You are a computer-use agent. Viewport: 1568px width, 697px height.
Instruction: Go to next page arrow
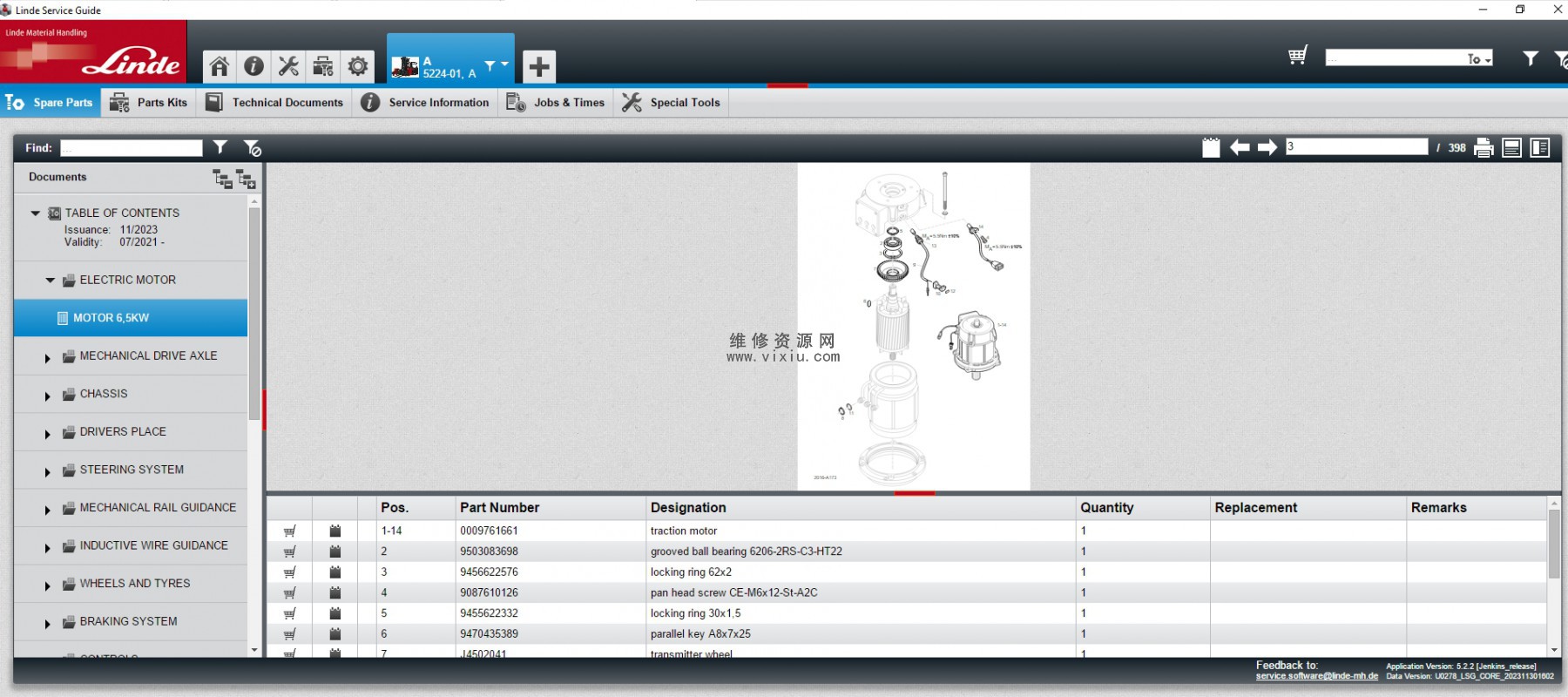(x=1267, y=147)
